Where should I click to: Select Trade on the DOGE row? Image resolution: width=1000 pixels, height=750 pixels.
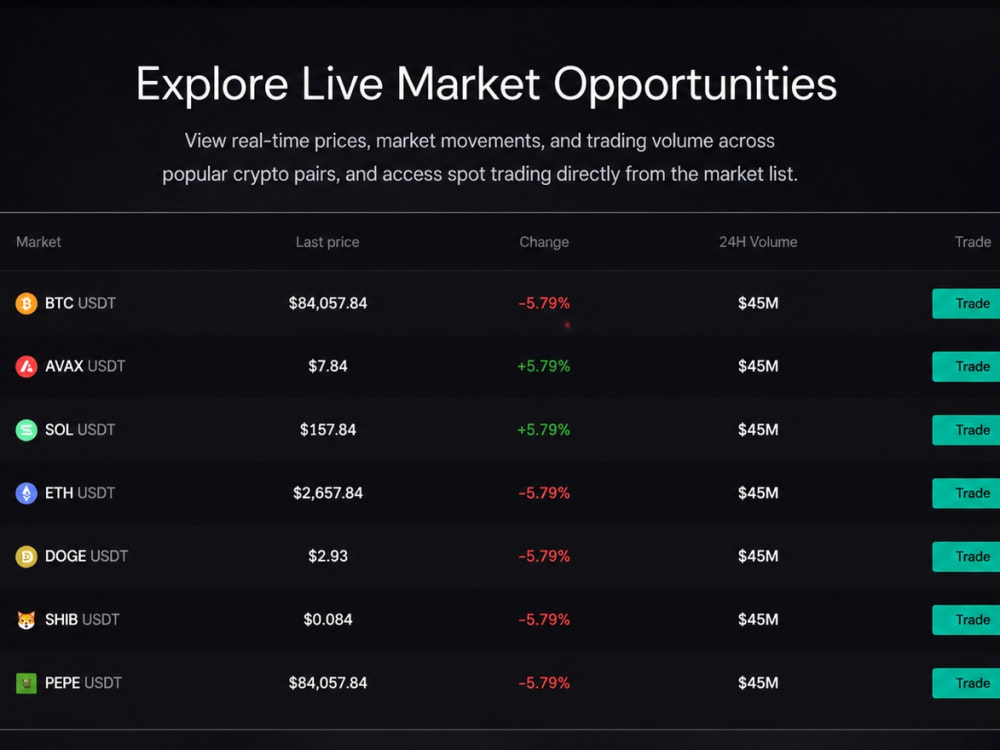click(966, 556)
